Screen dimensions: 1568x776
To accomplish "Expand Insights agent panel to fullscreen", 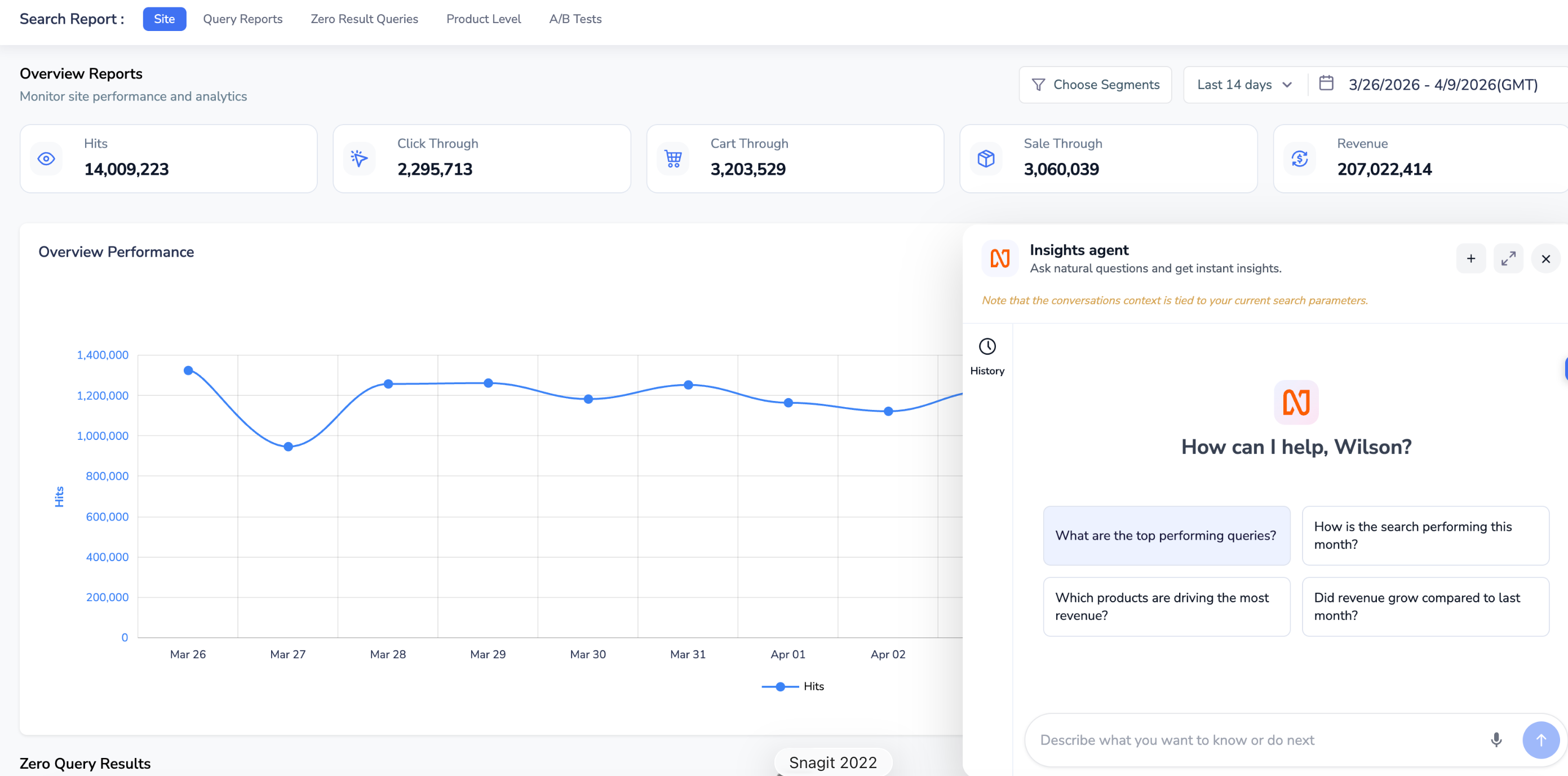I will point(1508,259).
